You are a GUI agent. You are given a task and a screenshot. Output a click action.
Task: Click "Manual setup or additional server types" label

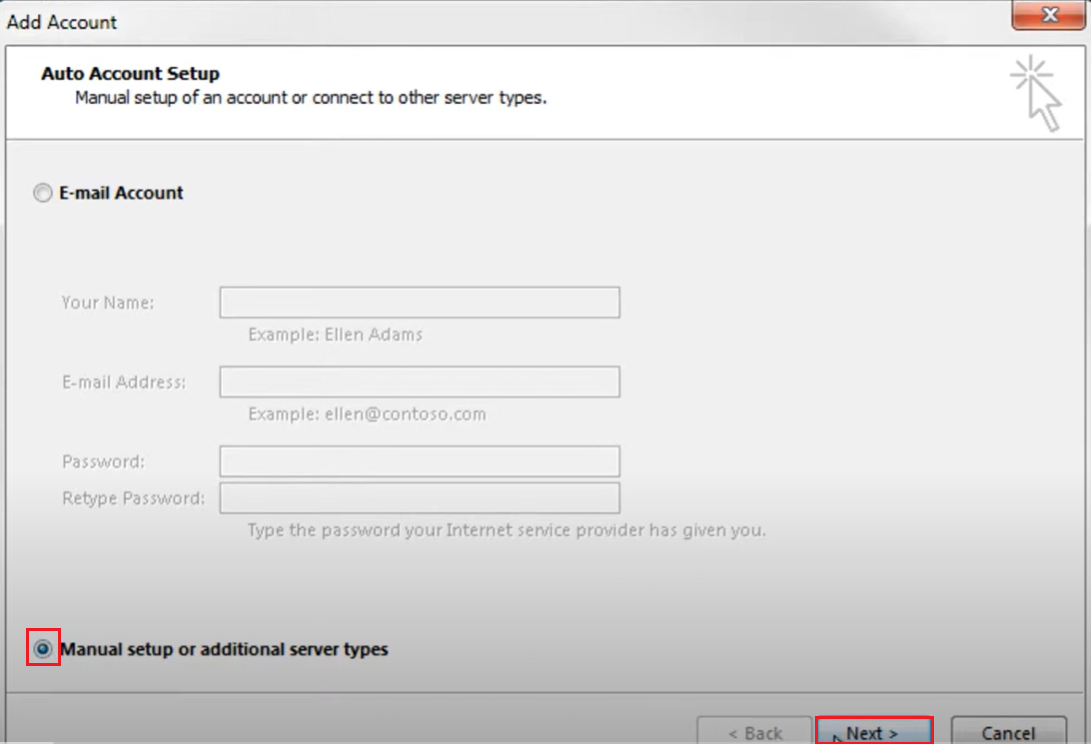(x=224, y=649)
